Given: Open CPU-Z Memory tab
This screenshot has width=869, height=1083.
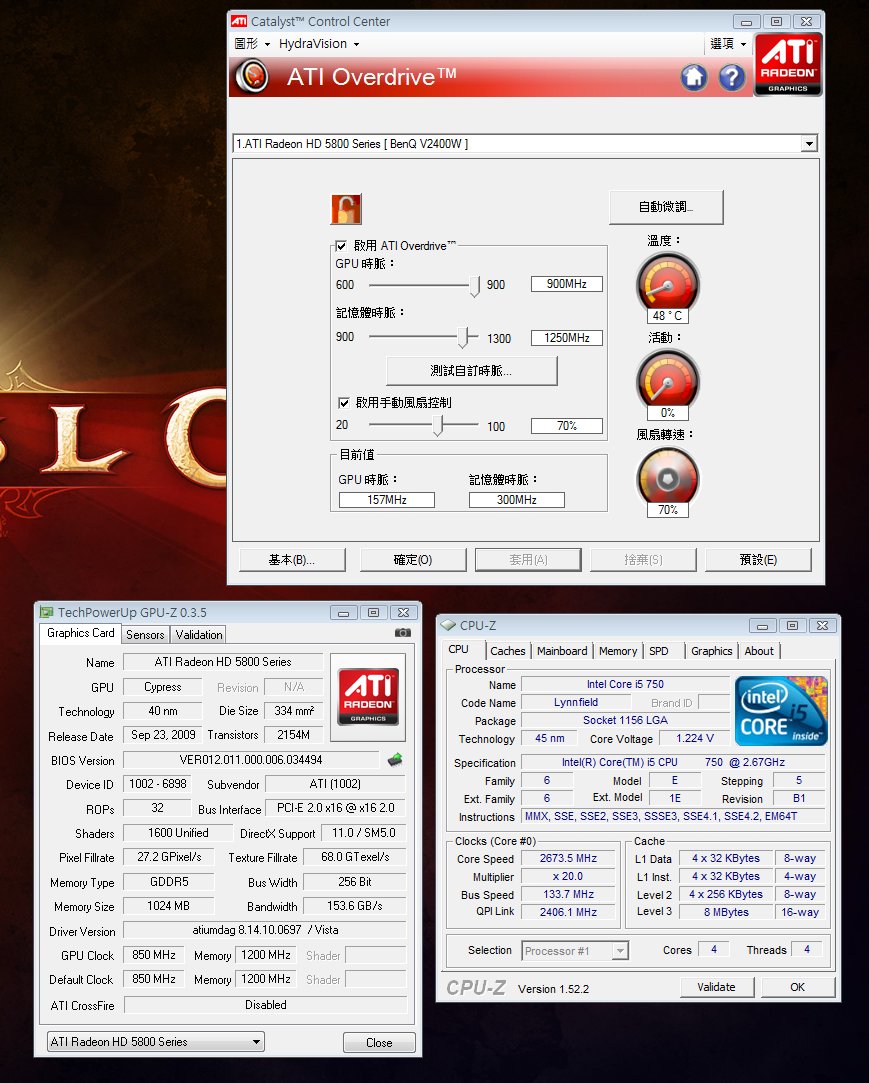Looking at the screenshot, I should point(618,651).
